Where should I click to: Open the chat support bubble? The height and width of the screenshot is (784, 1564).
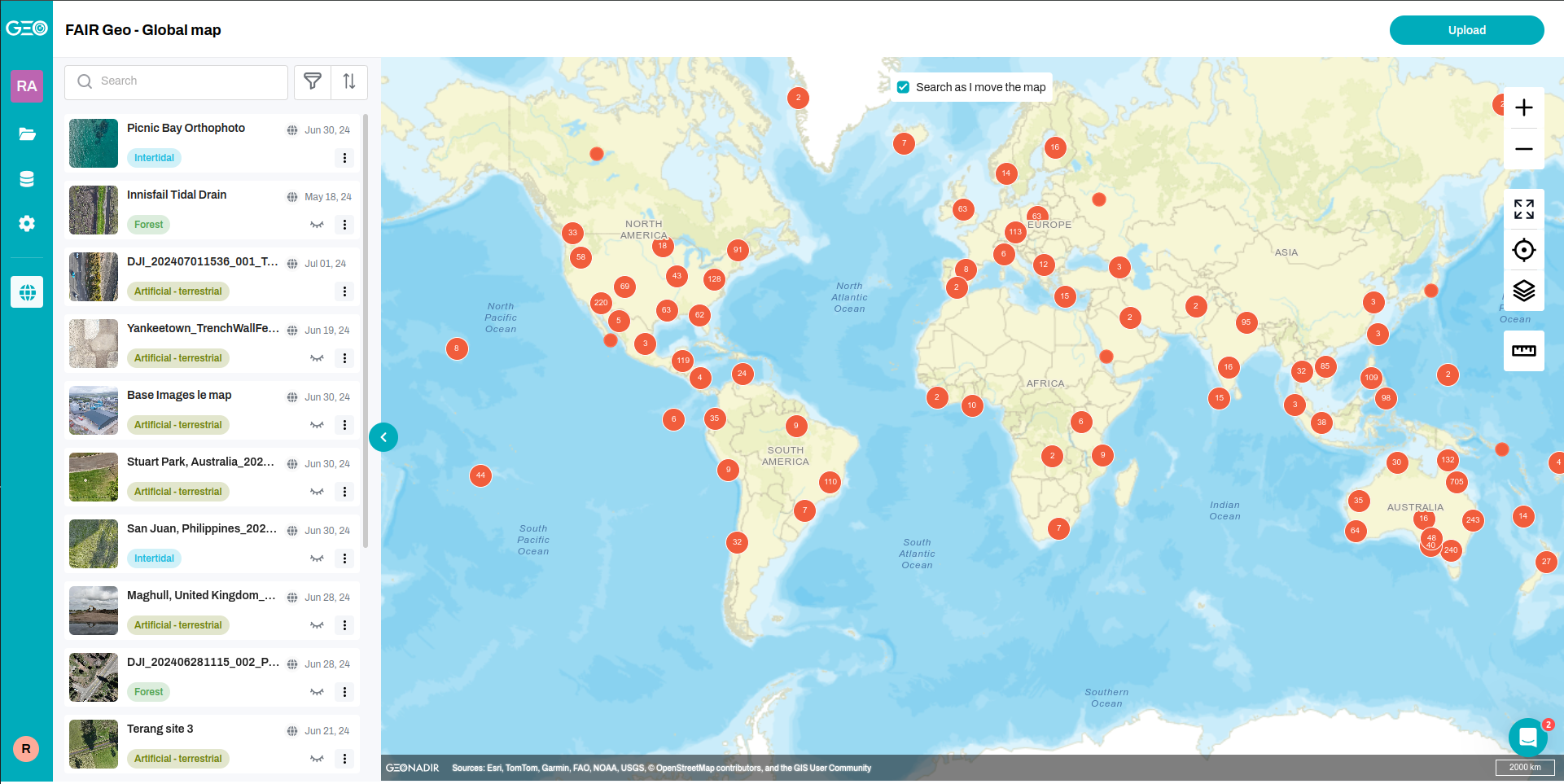[x=1527, y=738]
